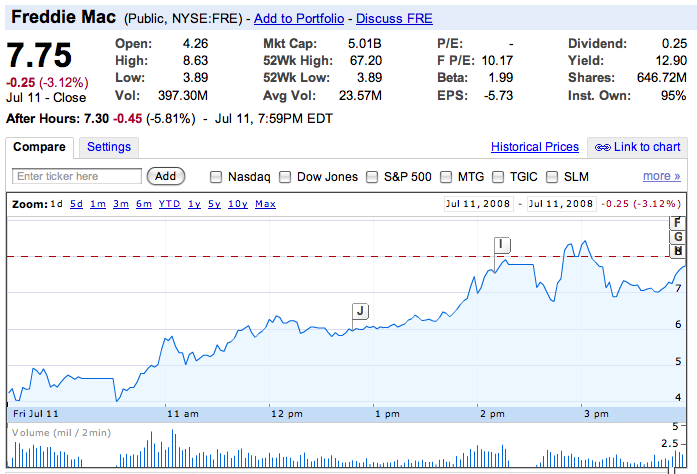Click the chain-link icon beside Link to chart
The width and height of the screenshot is (697, 474).
[x=603, y=148]
